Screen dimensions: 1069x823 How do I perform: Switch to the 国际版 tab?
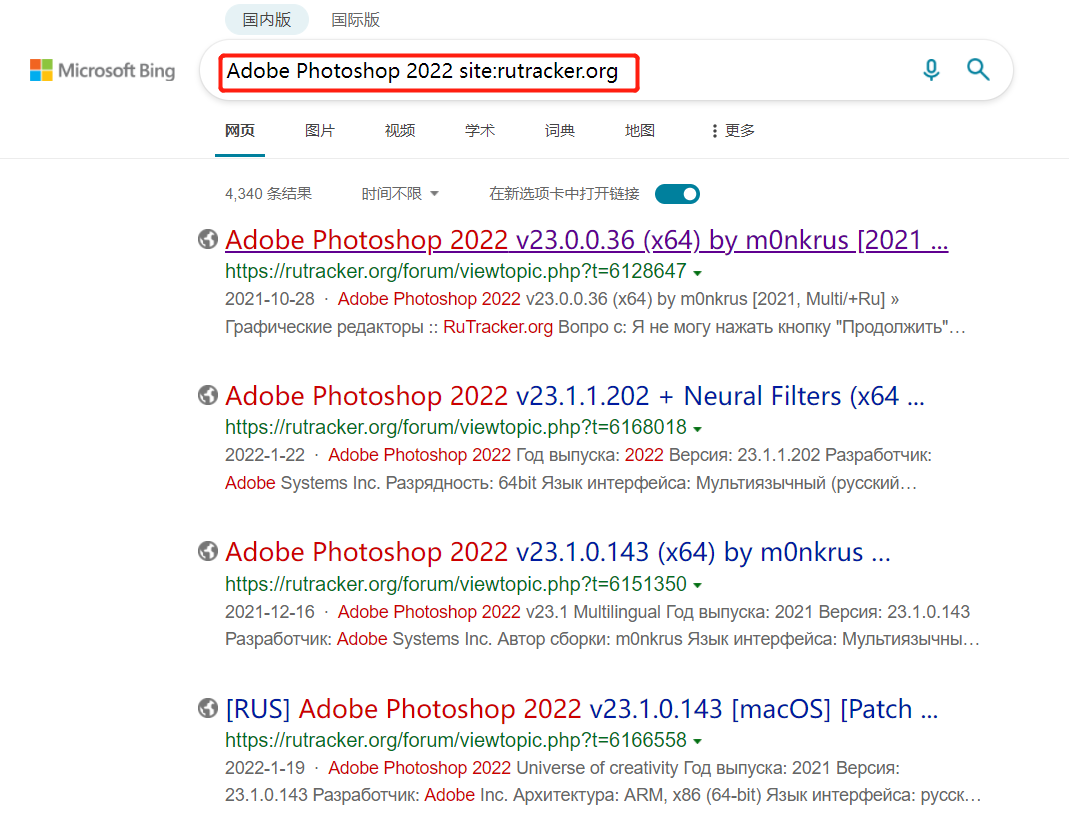coord(355,20)
